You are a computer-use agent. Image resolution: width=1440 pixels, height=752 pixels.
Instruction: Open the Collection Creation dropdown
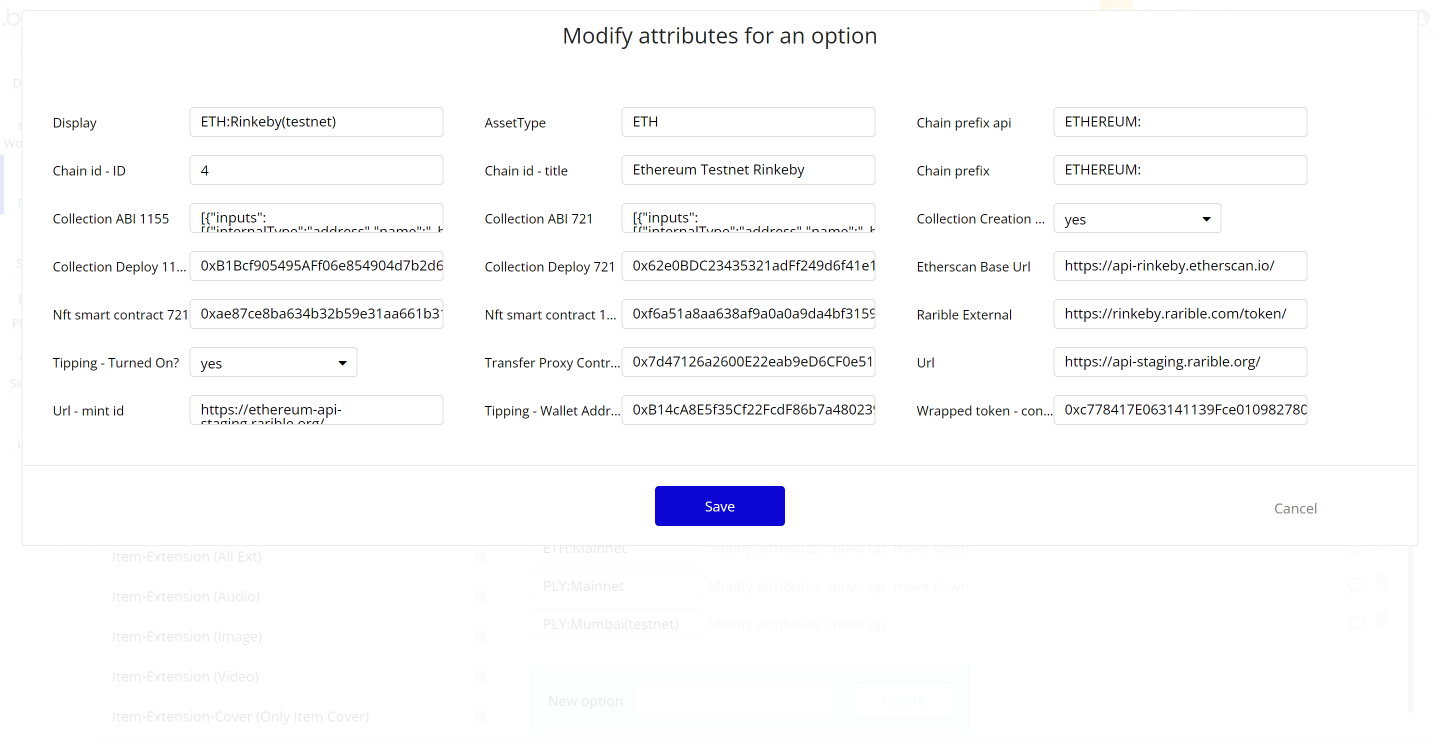click(x=1137, y=218)
